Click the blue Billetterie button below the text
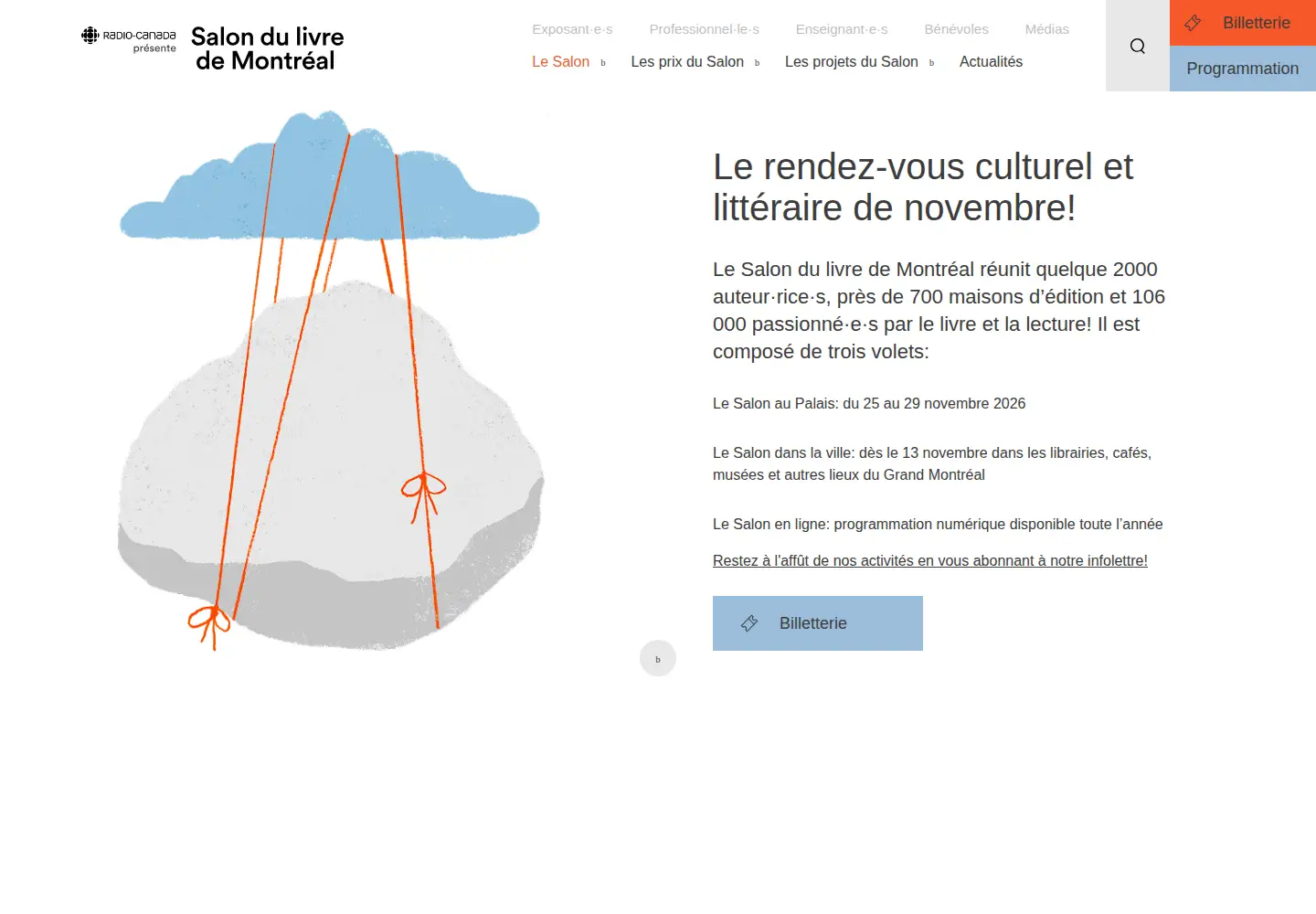Image resolution: width=1316 pixels, height=914 pixels. pos(818,623)
